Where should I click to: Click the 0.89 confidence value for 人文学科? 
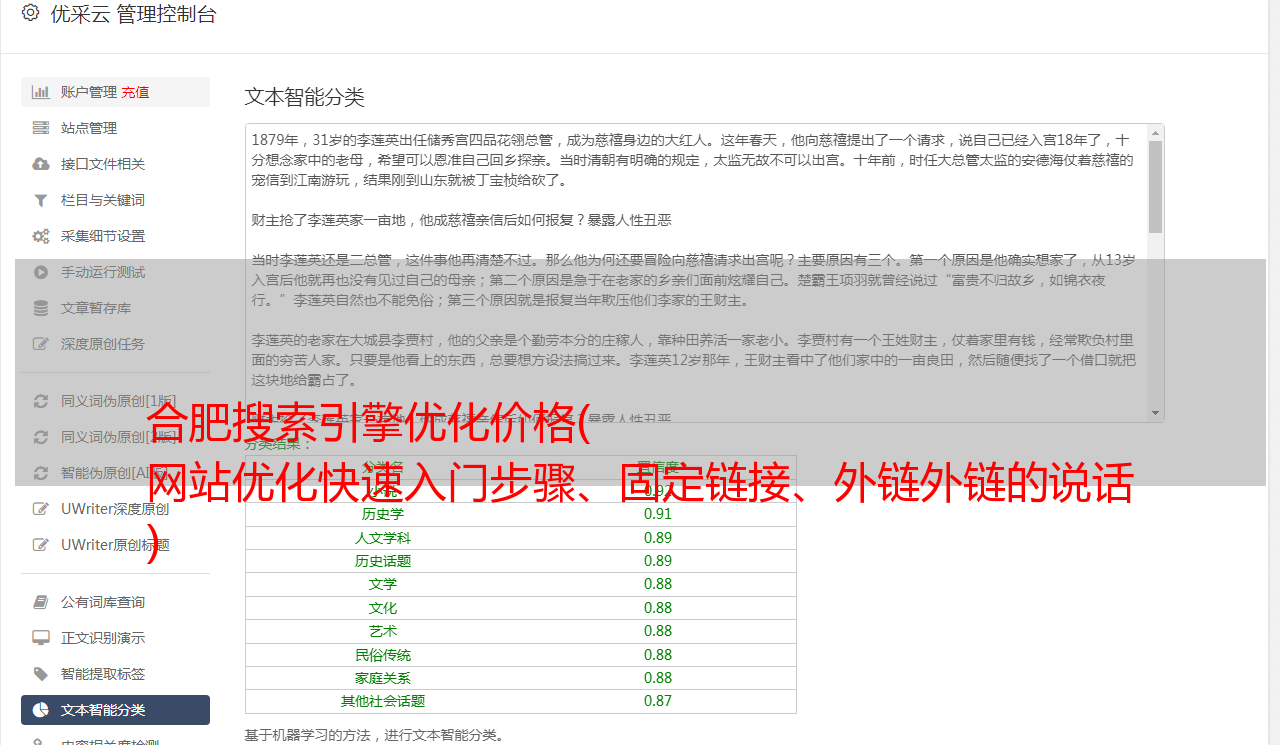658,538
